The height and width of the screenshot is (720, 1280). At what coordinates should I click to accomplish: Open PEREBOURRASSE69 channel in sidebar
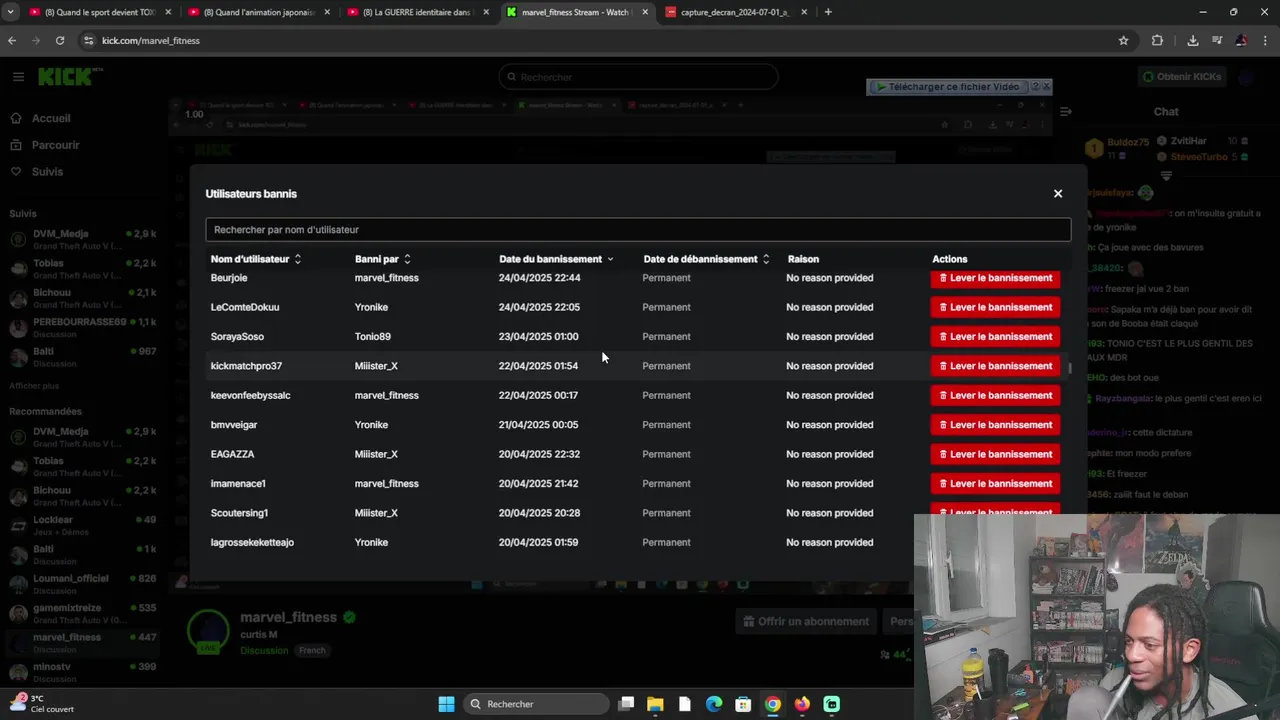coord(82,327)
